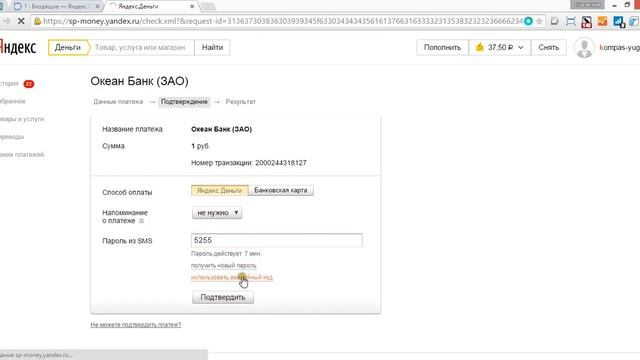Open the payment reminder dropdown set to не нужно
Screen dimensions: 640x360
[x=217, y=213]
